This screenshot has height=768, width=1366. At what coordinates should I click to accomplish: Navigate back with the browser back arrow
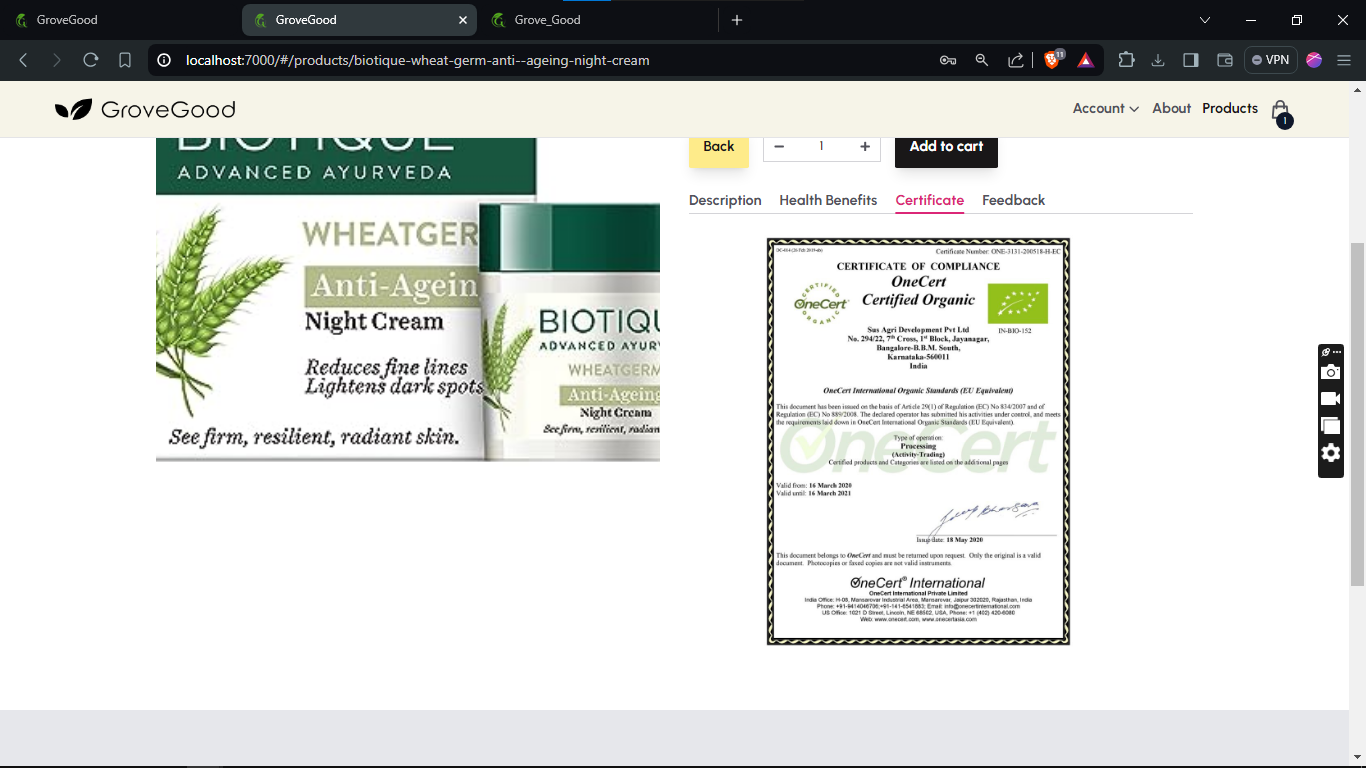(24, 60)
